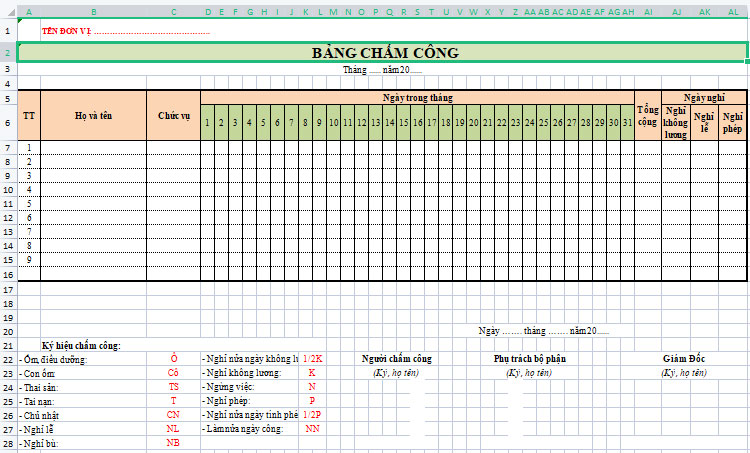The width and height of the screenshot is (750, 453).
Task: Click row 6 header number
Action: click(8, 122)
